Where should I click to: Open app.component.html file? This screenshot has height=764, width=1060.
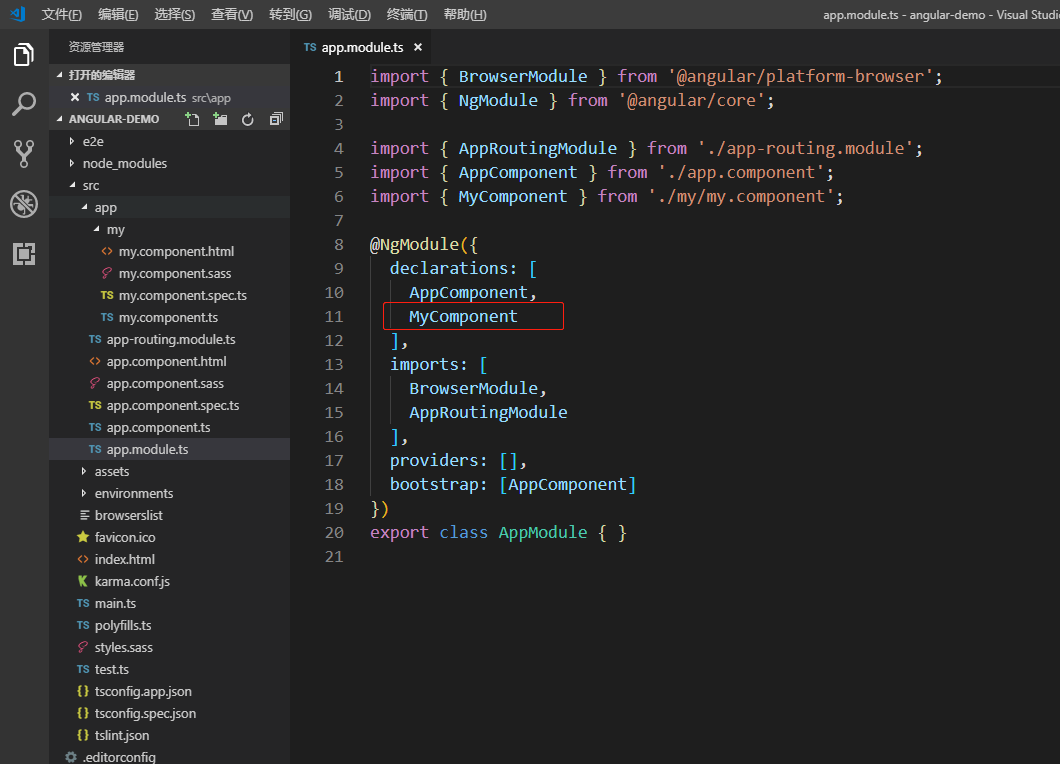(170, 362)
